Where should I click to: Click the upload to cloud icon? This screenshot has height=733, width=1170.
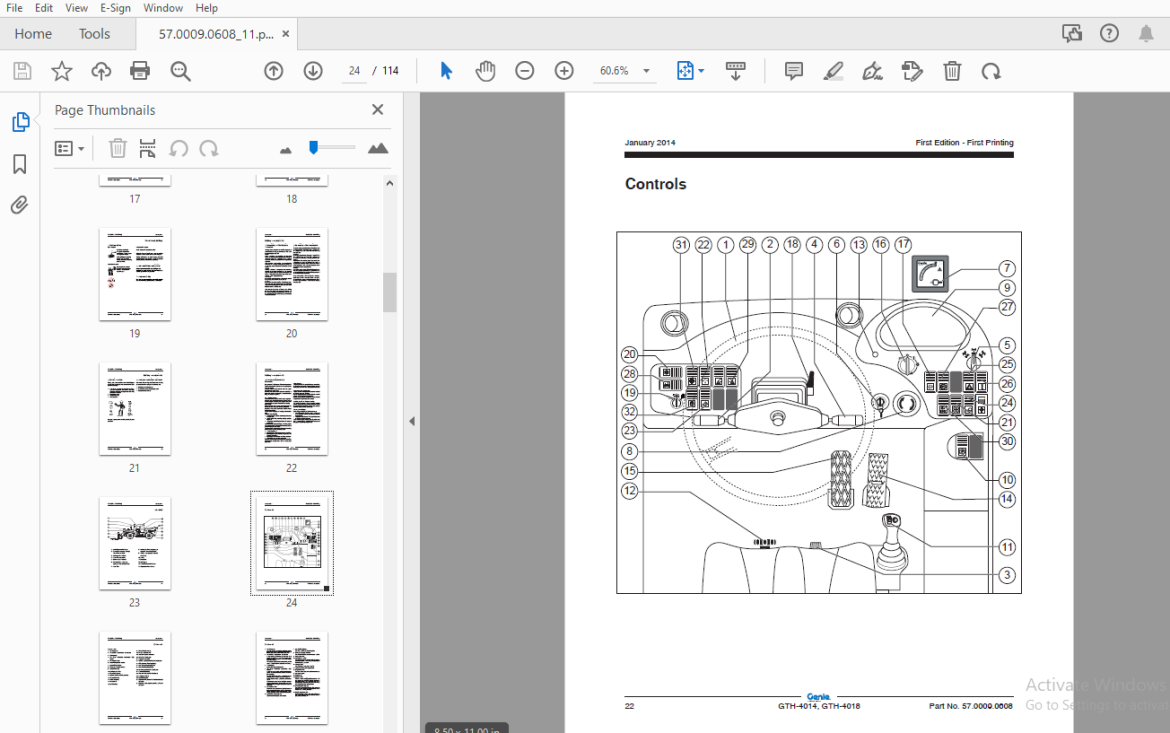pyautogui.click(x=101, y=71)
